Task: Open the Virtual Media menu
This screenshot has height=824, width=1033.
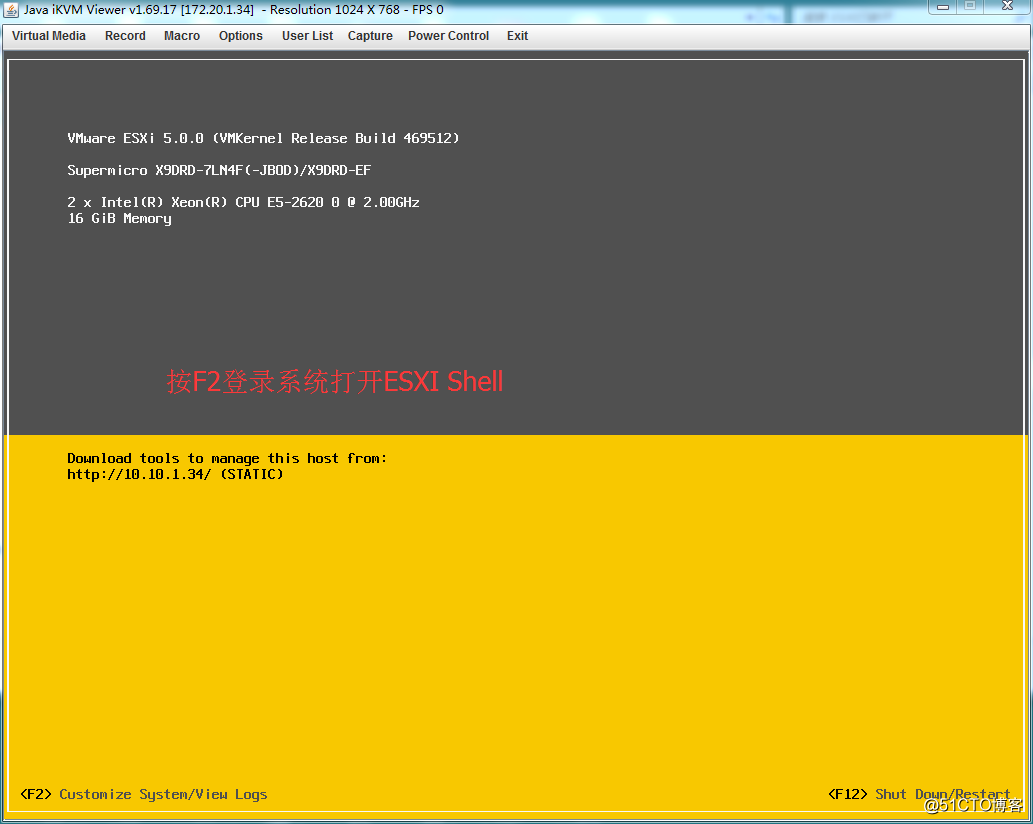Action: [x=49, y=36]
